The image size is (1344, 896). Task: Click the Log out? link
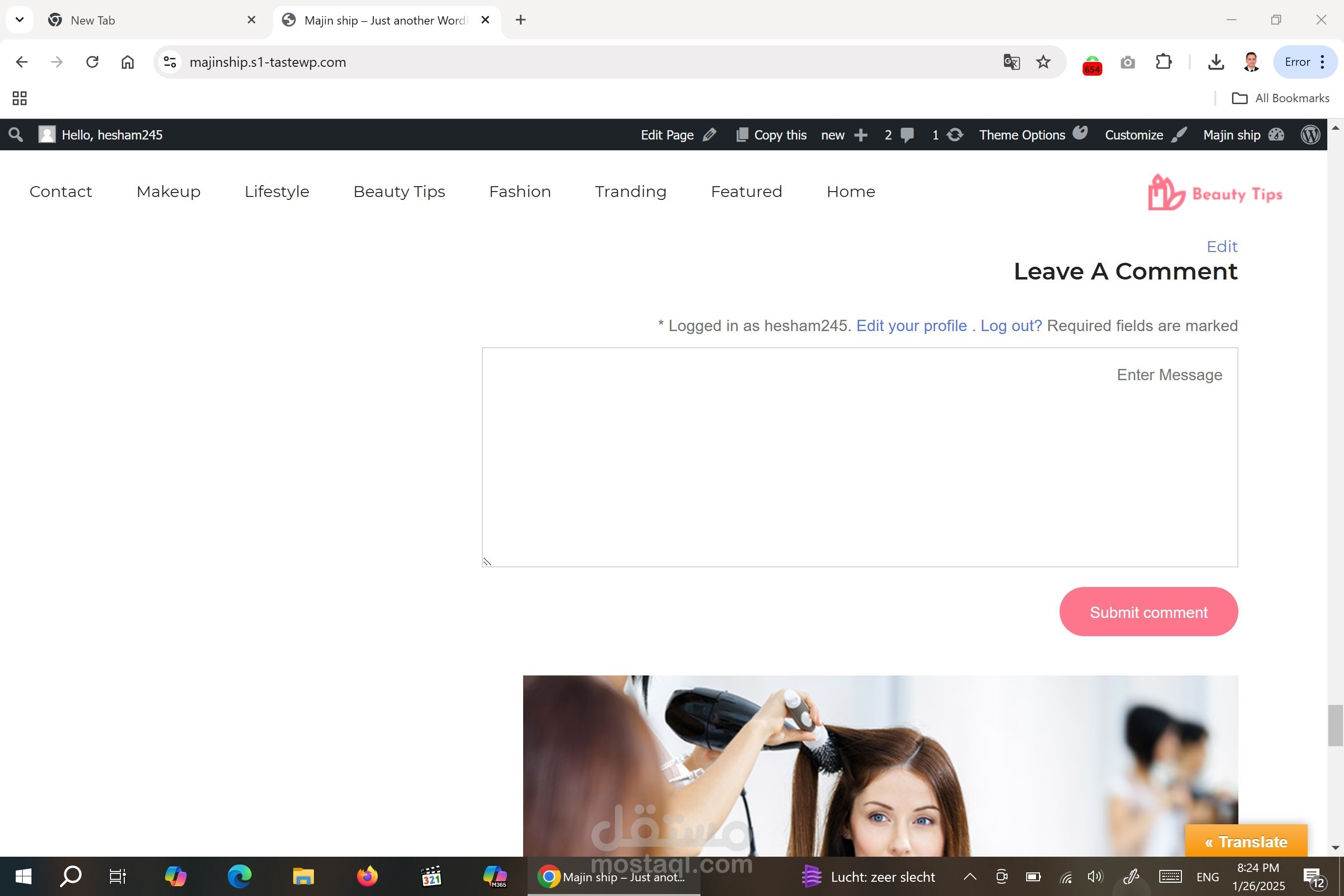pos(1011,326)
